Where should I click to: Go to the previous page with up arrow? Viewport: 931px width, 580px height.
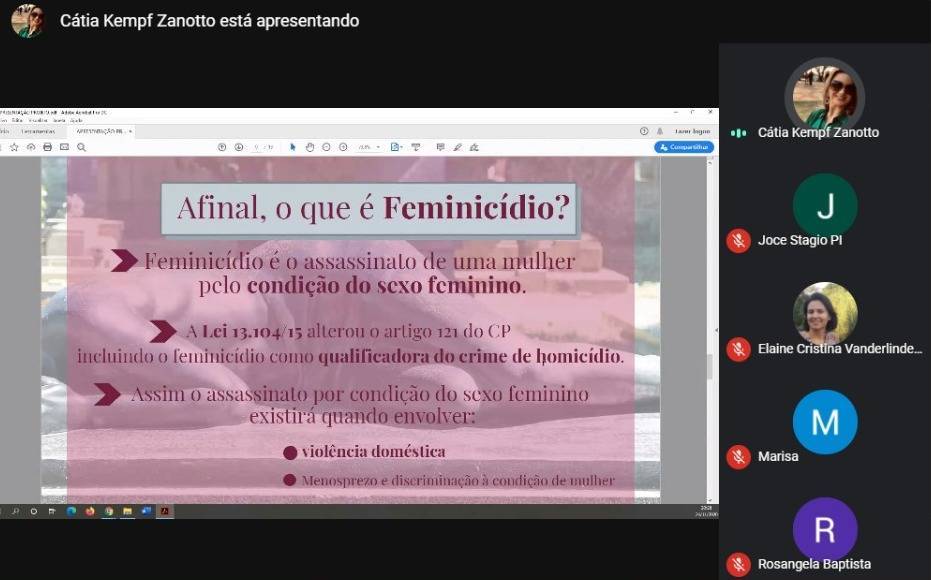coord(222,147)
